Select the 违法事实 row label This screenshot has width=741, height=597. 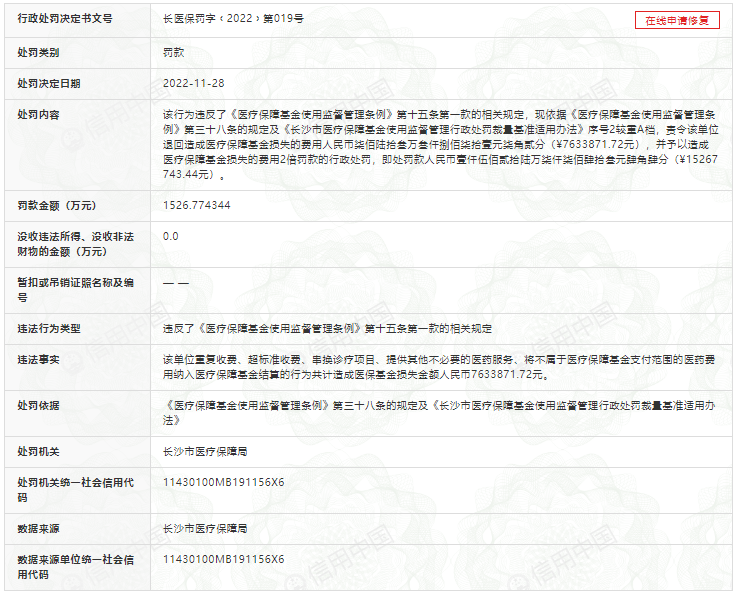coord(38,360)
